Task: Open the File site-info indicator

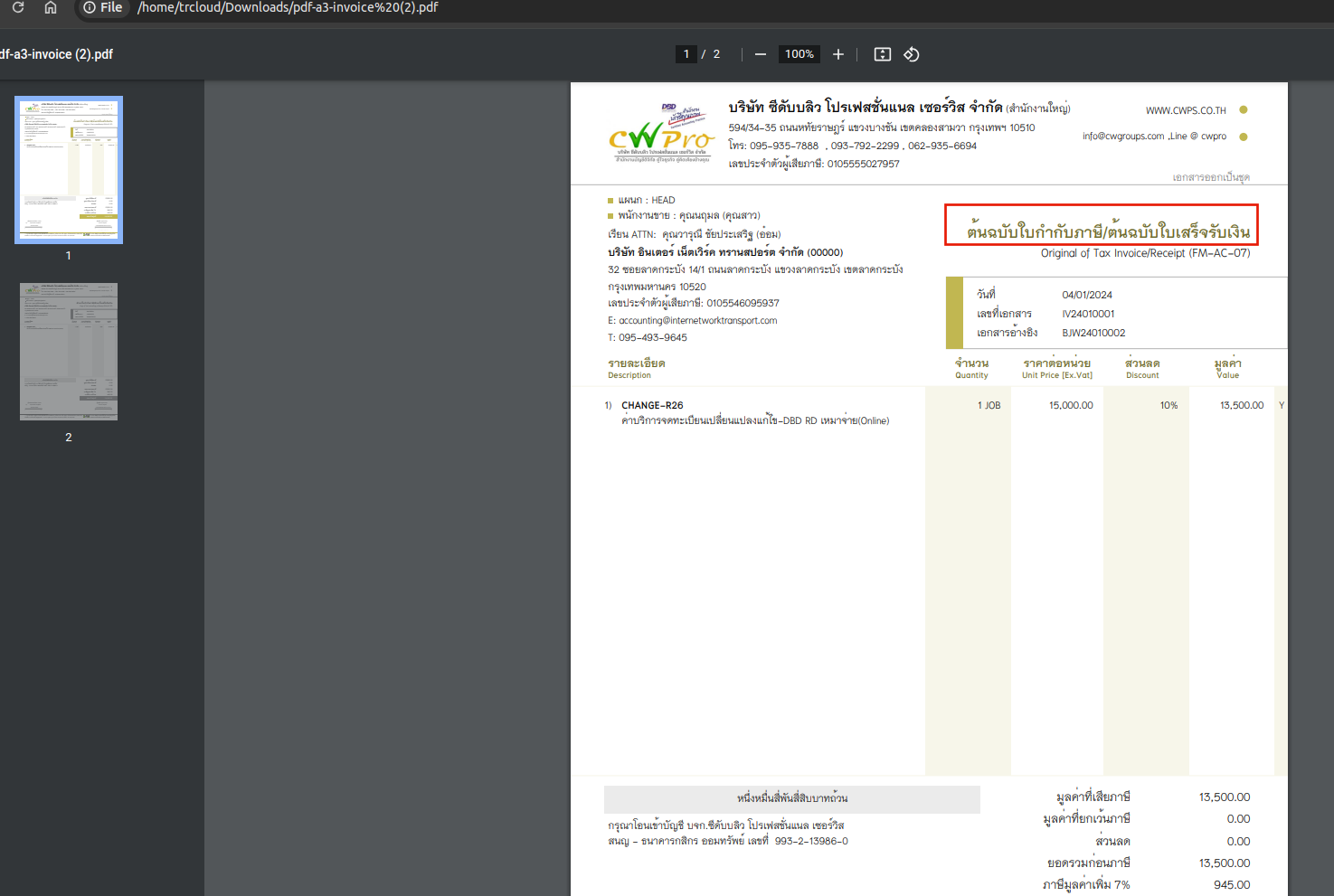Action: (102, 7)
